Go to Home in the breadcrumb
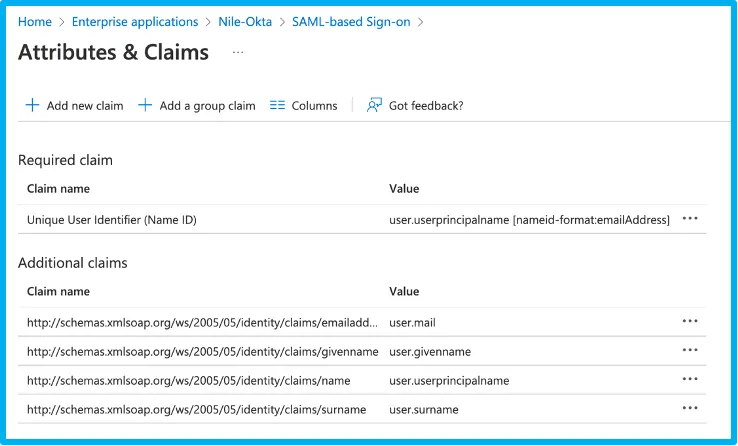The height and width of the screenshot is (446, 738). coord(35,22)
